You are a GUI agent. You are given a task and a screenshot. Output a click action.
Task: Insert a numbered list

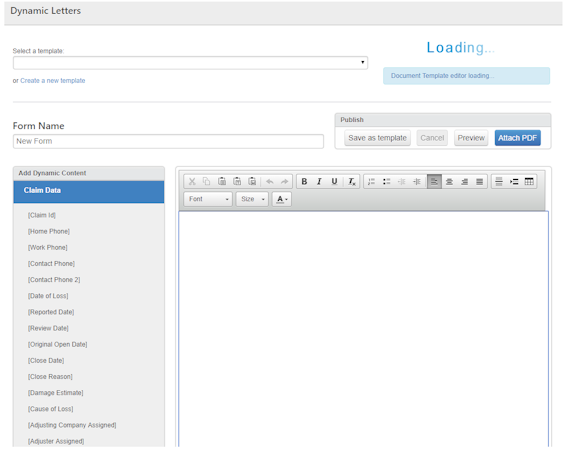[x=371, y=181]
